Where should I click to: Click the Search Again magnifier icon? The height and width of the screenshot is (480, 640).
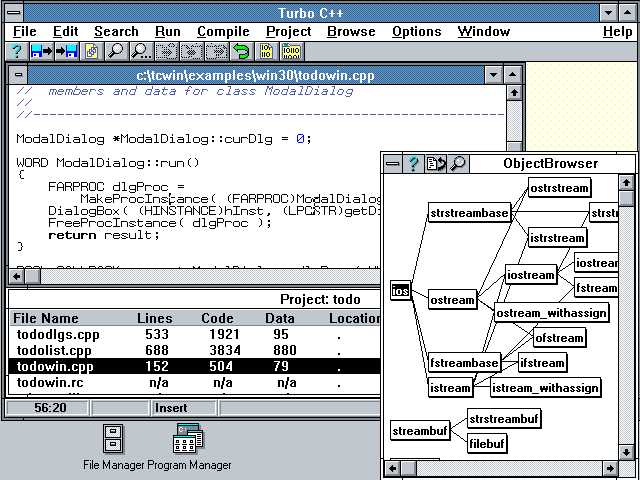click(140, 50)
